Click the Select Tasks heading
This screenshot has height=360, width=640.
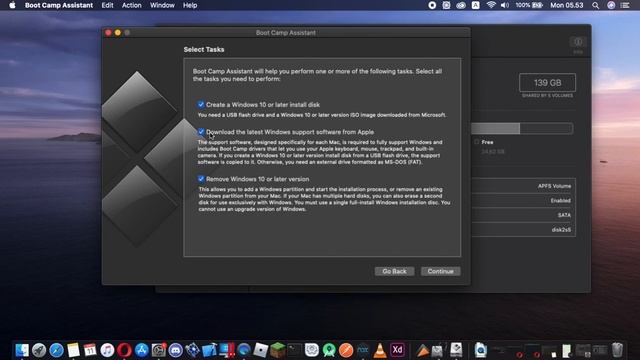pyautogui.click(x=204, y=49)
